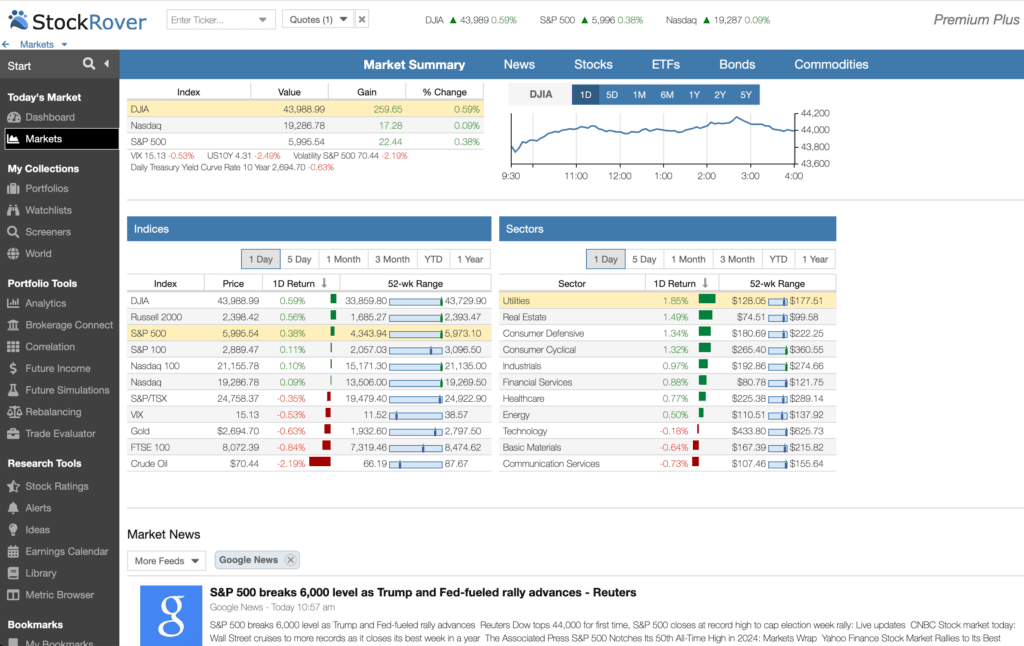
Task: Click the back arrow beside Markets breadcrumb
Action: 6,44
